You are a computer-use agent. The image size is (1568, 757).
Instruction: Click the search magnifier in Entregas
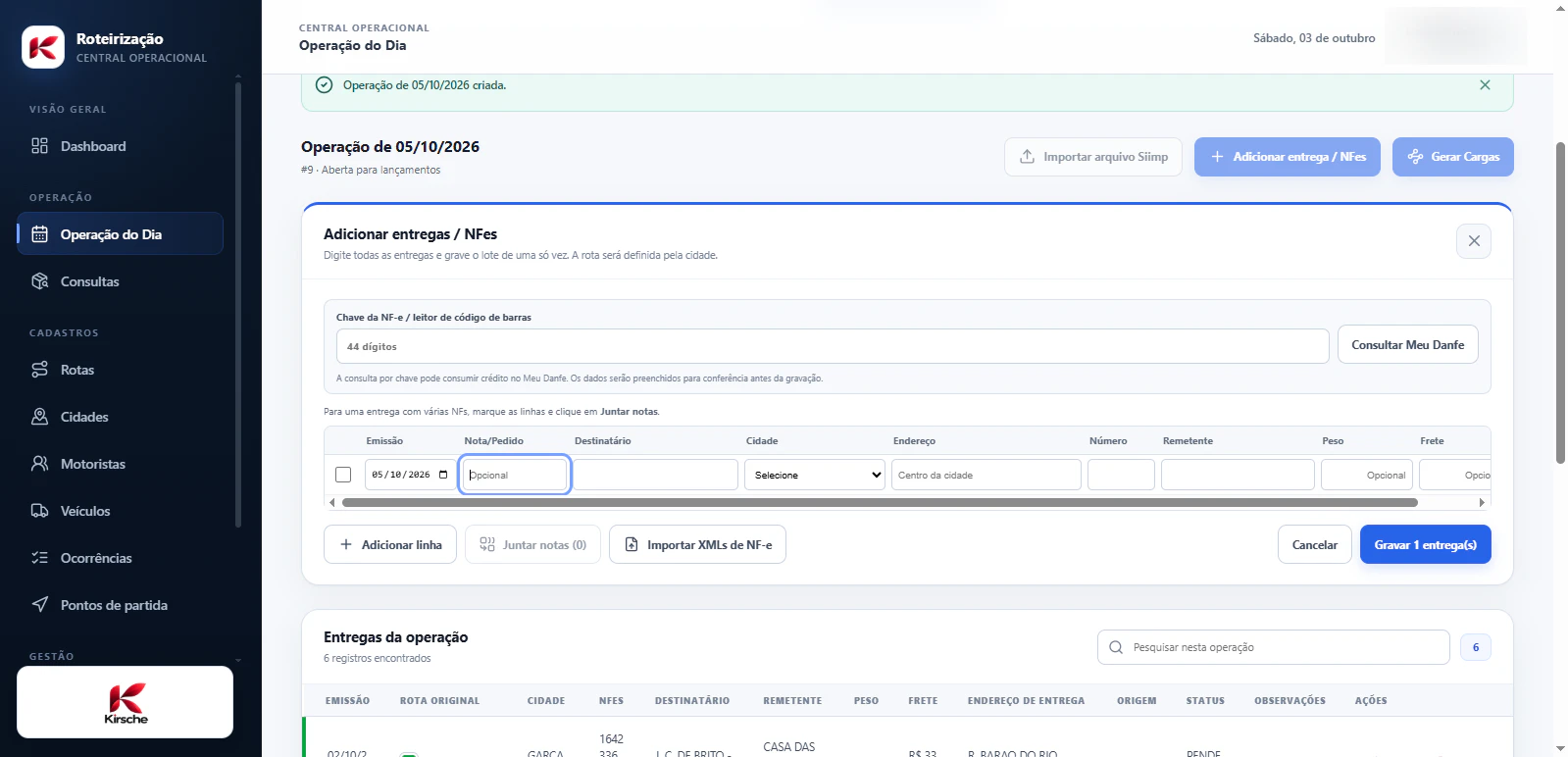[x=1116, y=647]
